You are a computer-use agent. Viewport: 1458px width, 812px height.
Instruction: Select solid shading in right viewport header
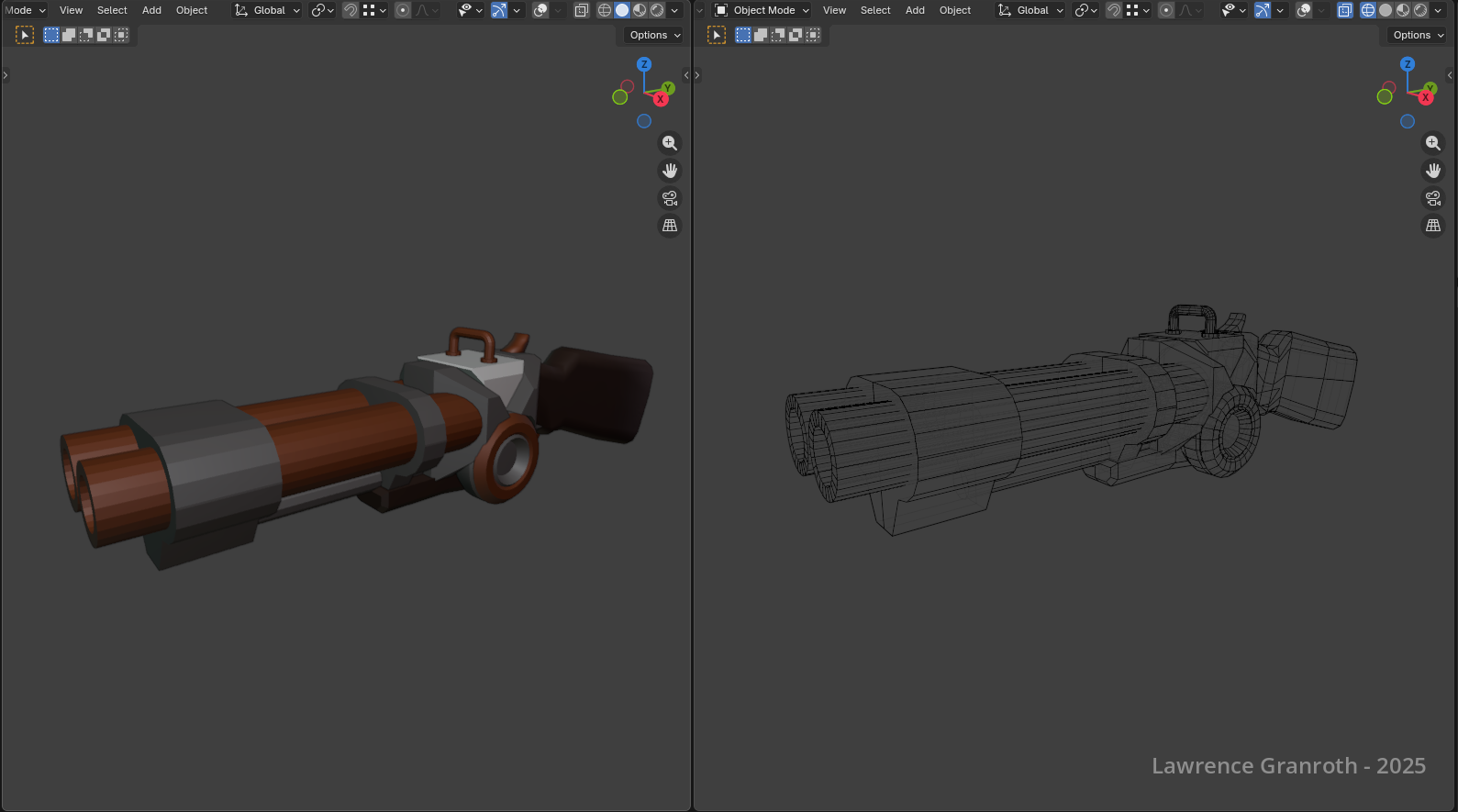[x=1386, y=10]
